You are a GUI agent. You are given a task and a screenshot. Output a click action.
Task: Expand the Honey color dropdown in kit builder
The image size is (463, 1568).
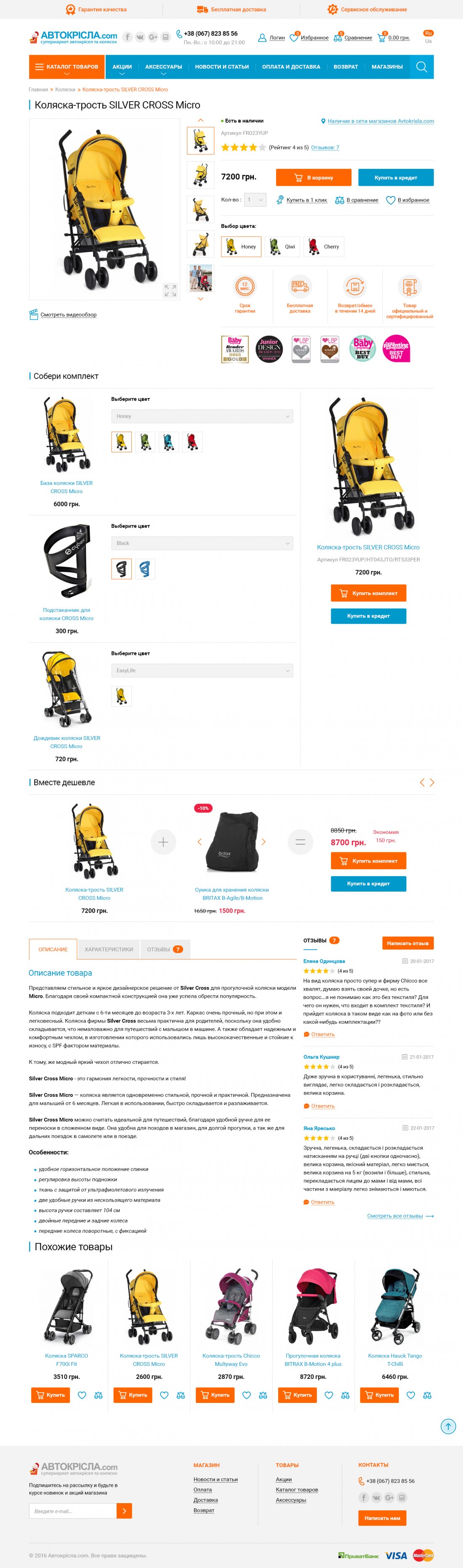click(x=202, y=417)
